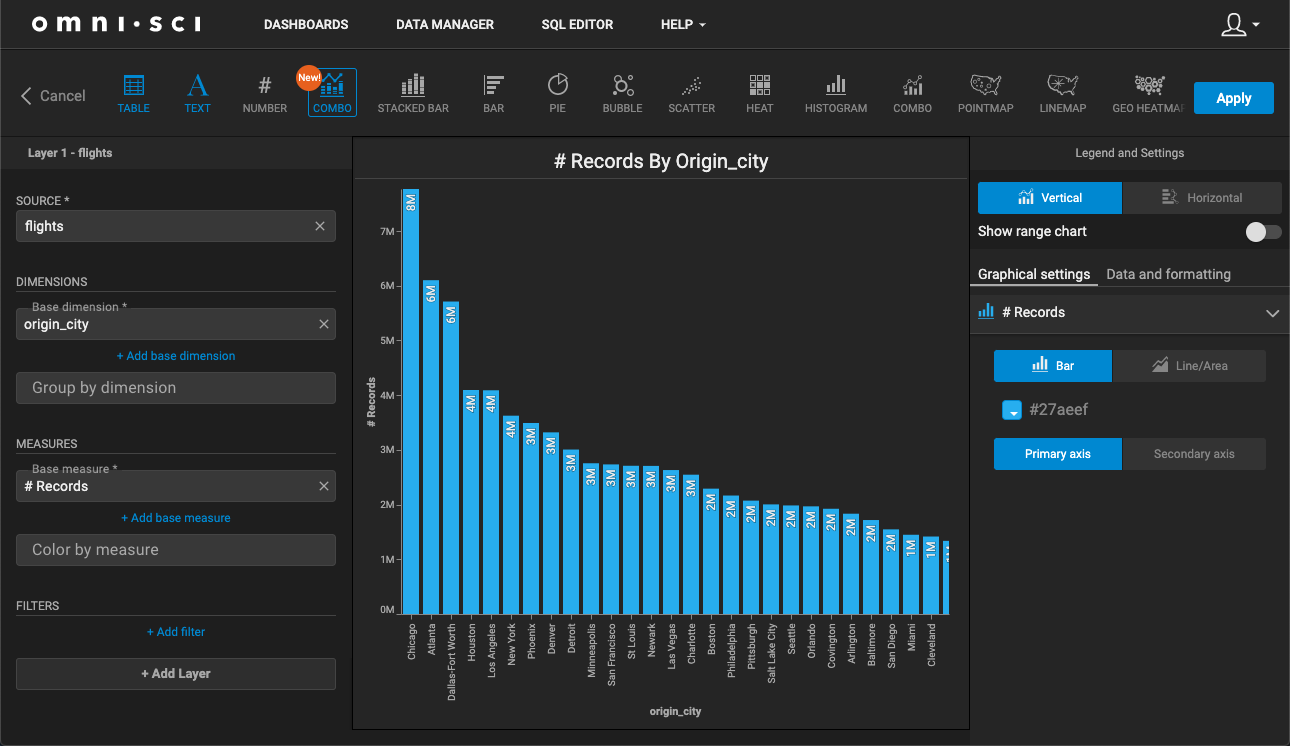Image resolution: width=1290 pixels, height=746 pixels.
Task: Toggle the Show range chart switch
Action: [x=1263, y=232]
